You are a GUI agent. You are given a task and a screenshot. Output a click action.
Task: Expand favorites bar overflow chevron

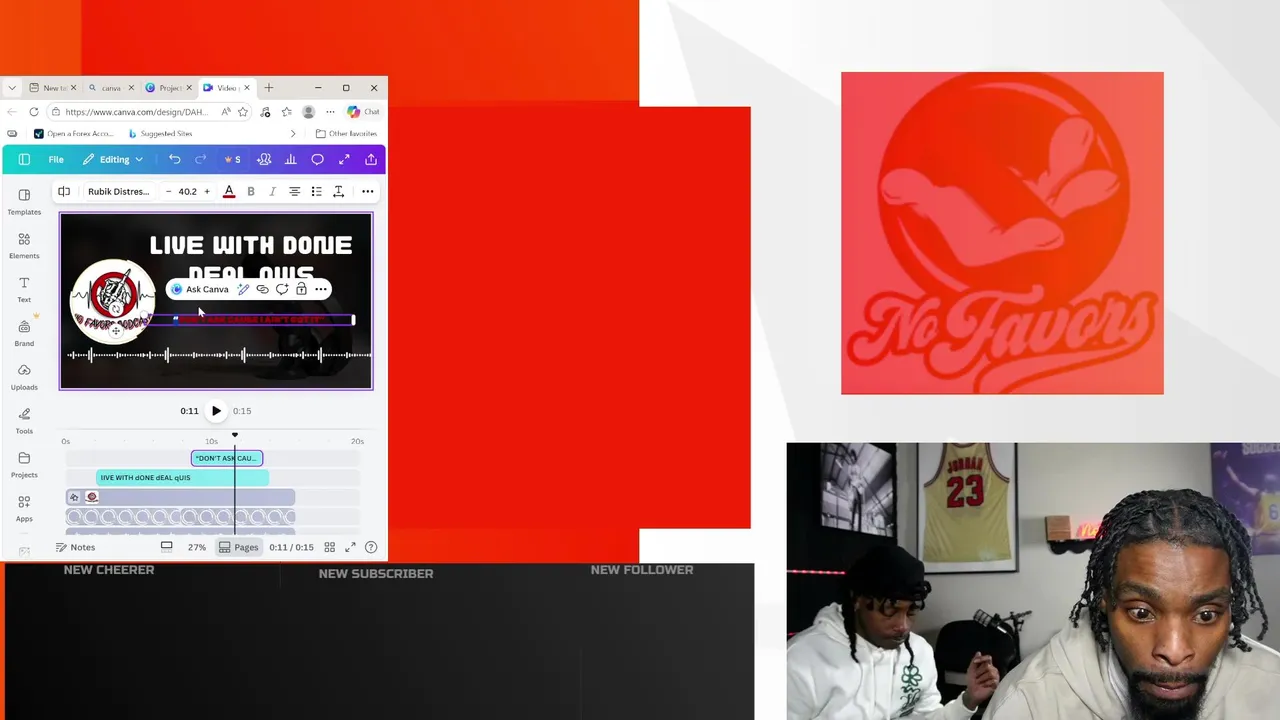pyautogui.click(x=293, y=133)
